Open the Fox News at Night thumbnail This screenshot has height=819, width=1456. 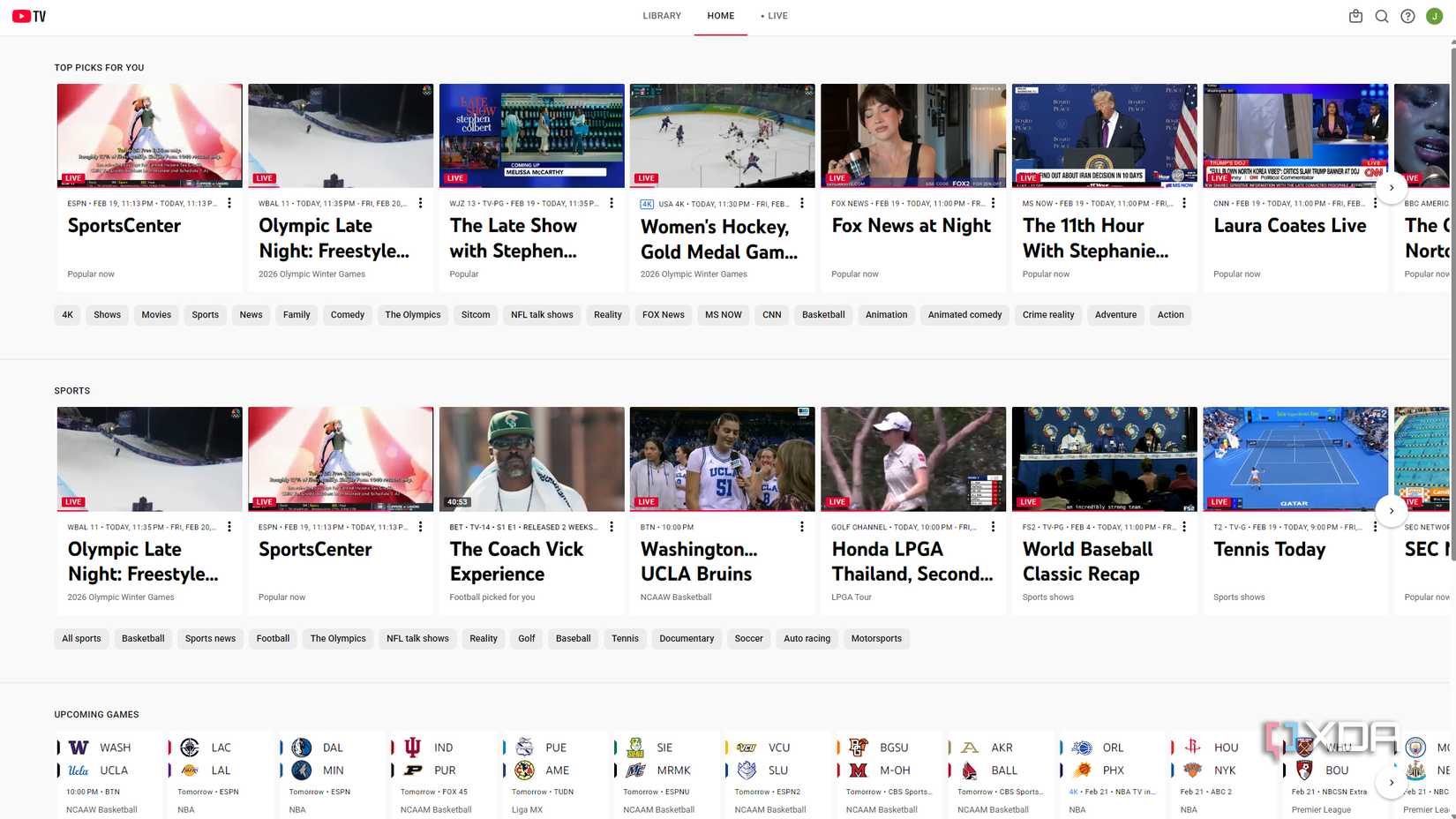(913, 136)
